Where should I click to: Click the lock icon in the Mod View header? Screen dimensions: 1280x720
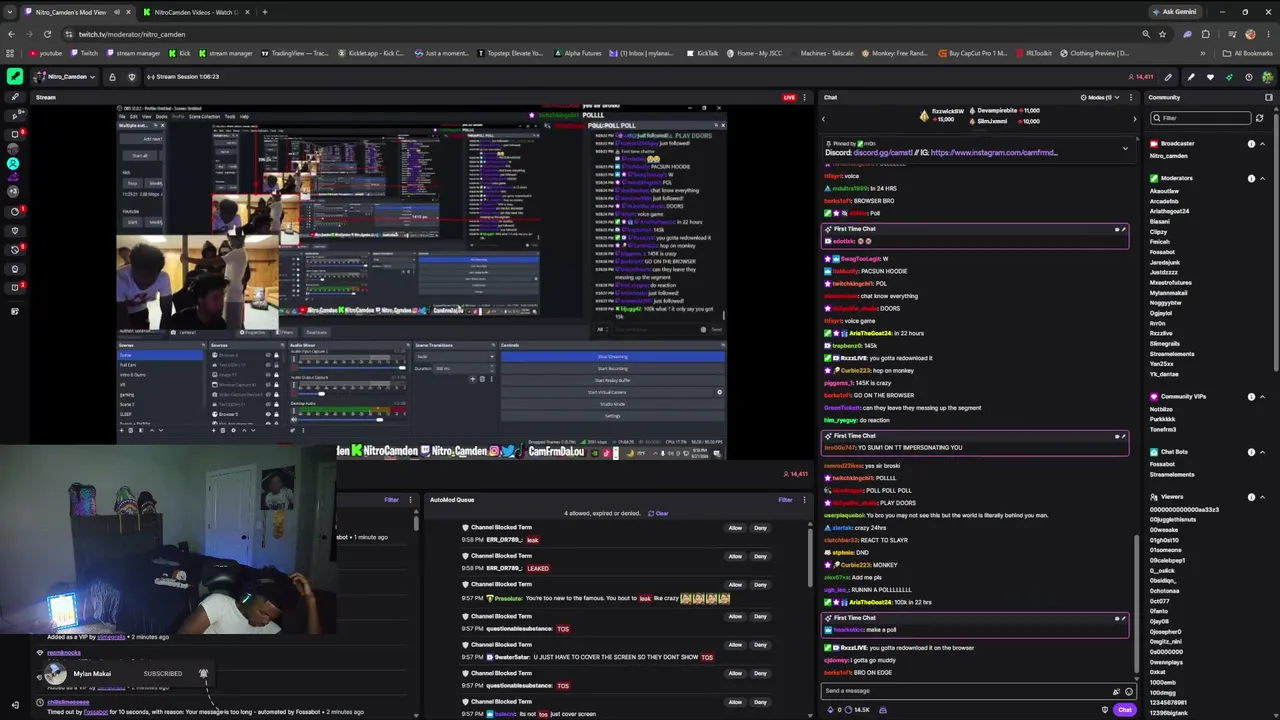(x=112, y=77)
